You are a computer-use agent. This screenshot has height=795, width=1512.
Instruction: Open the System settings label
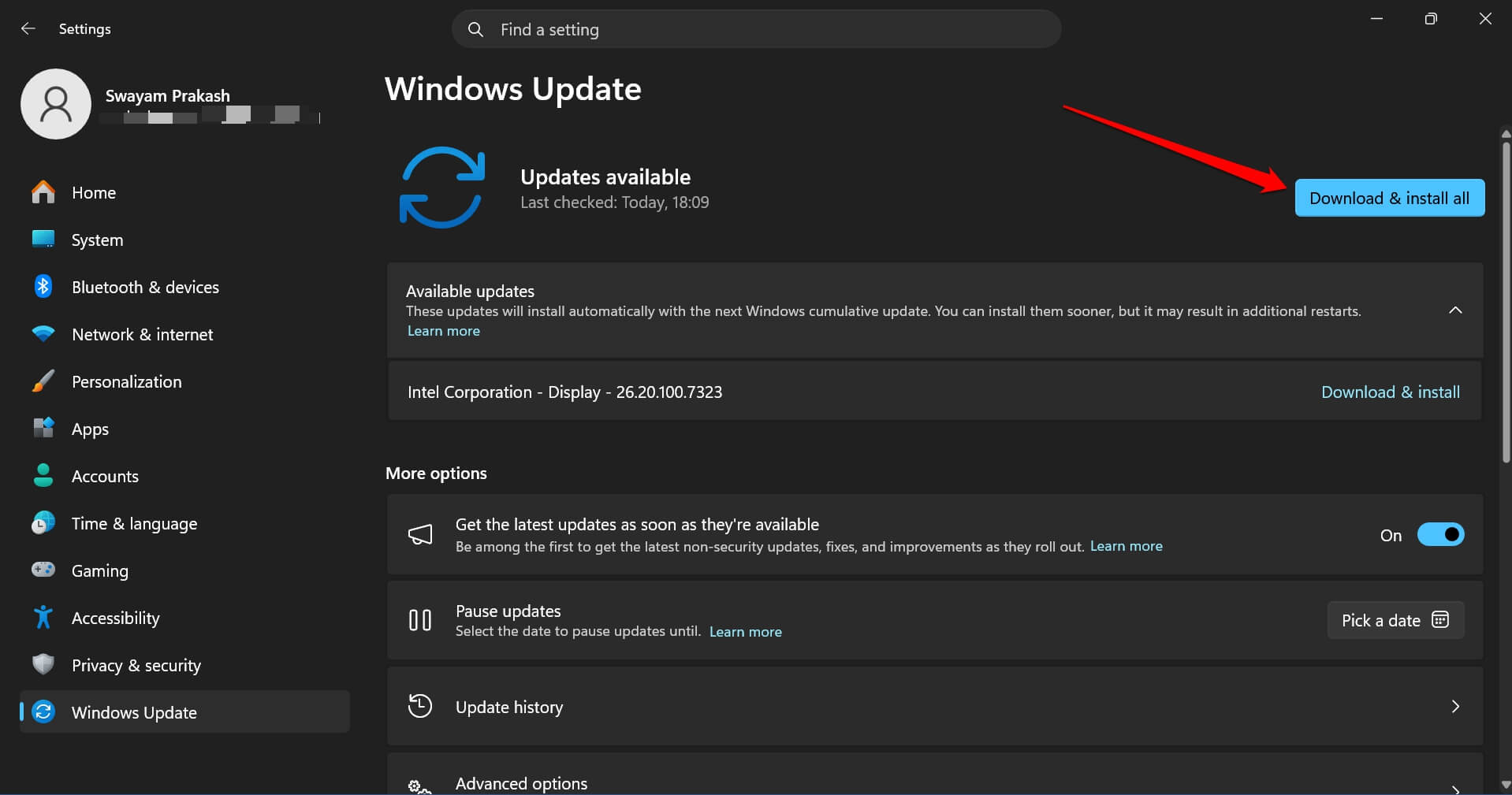[97, 240]
